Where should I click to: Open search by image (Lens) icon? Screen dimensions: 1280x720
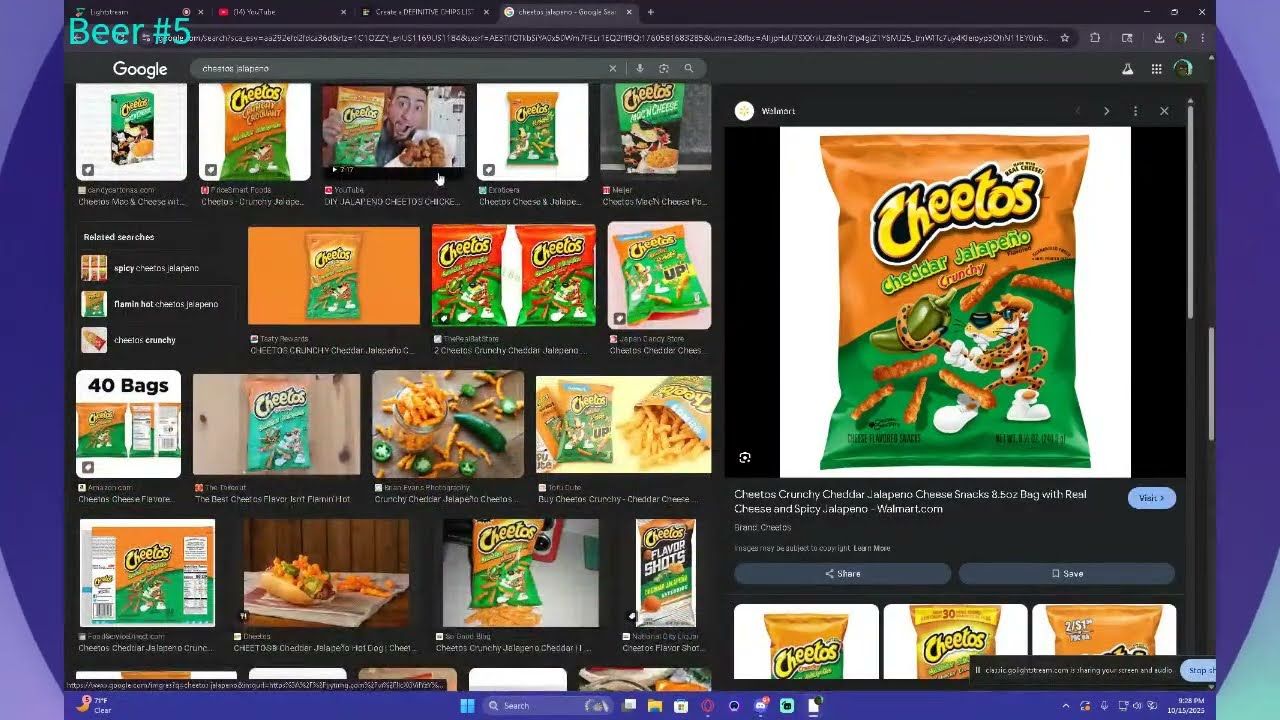point(664,68)
